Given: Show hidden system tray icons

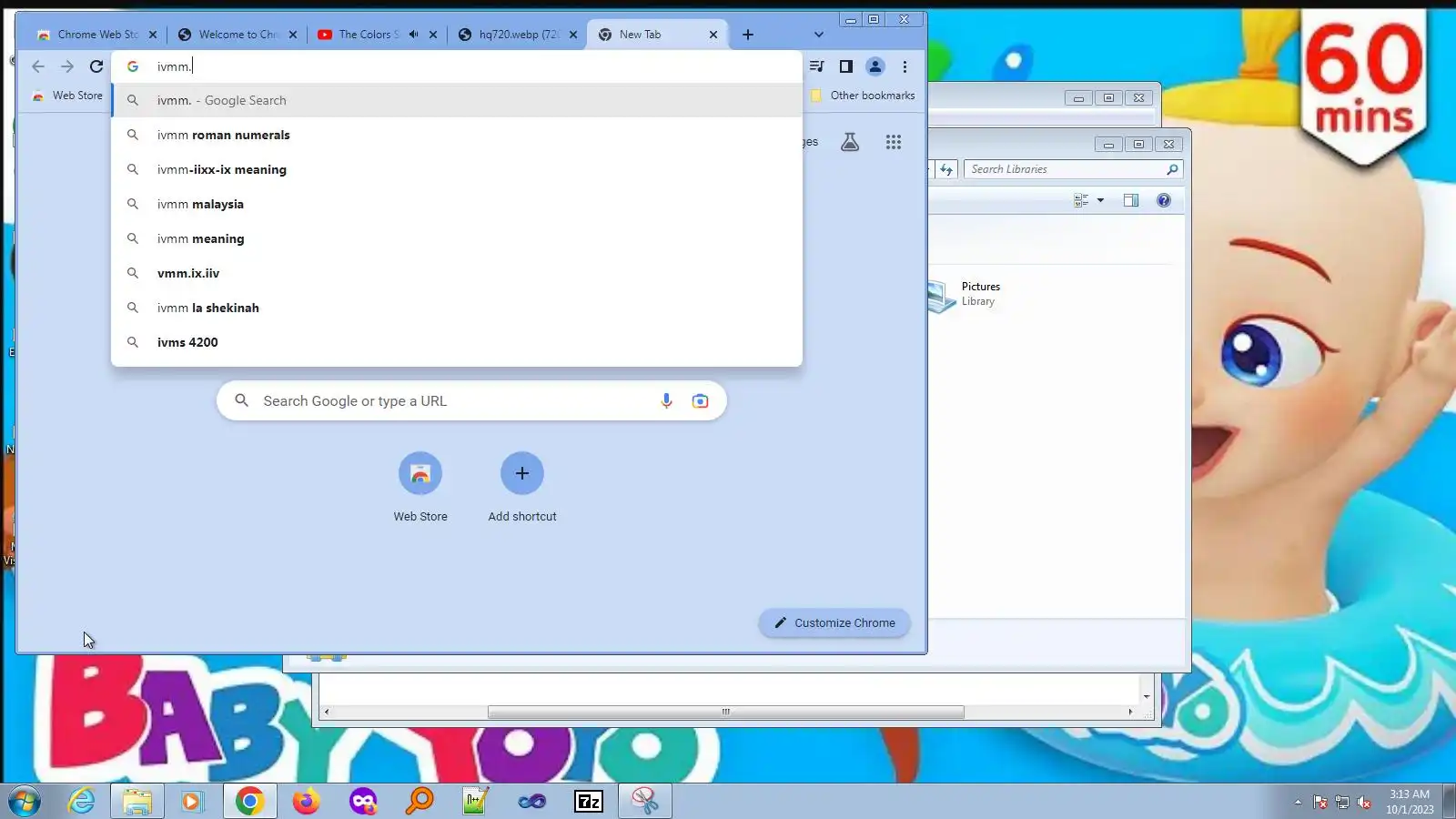Looking at the screenshot, I should (x=1298, y=802).
